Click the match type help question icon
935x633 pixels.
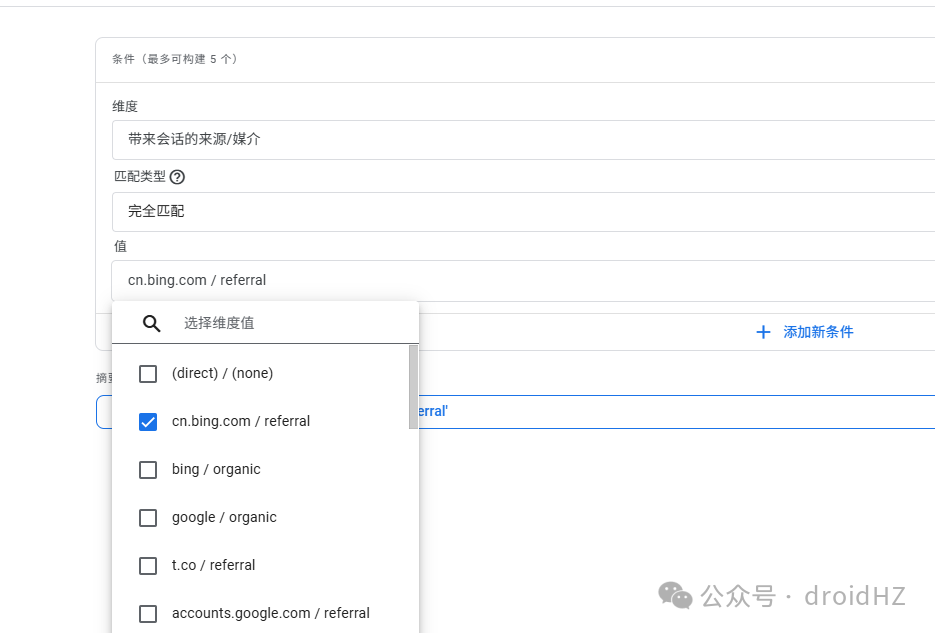pos(177,177)
